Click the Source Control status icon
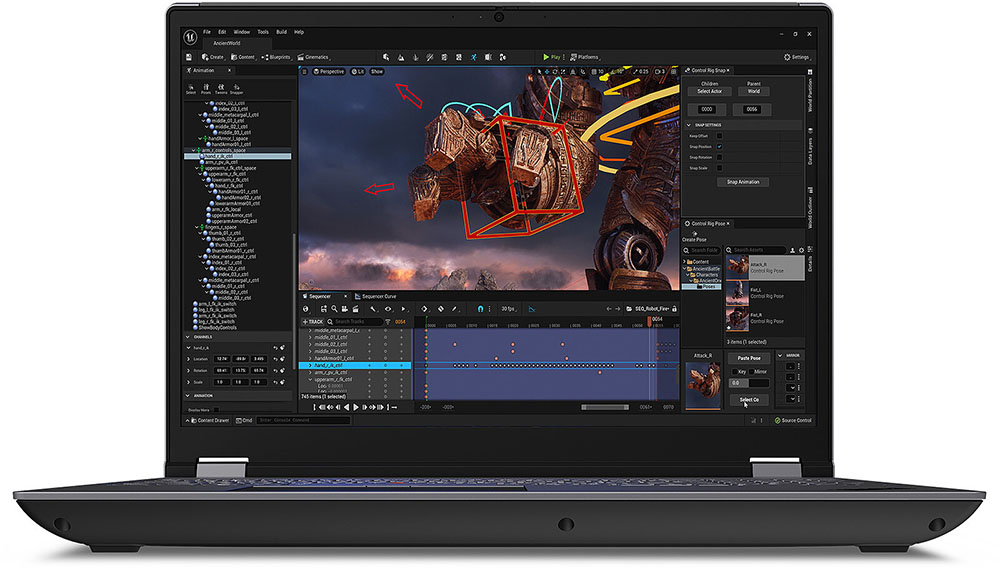This screenshot has width=1000, height=568. (777, 420)
